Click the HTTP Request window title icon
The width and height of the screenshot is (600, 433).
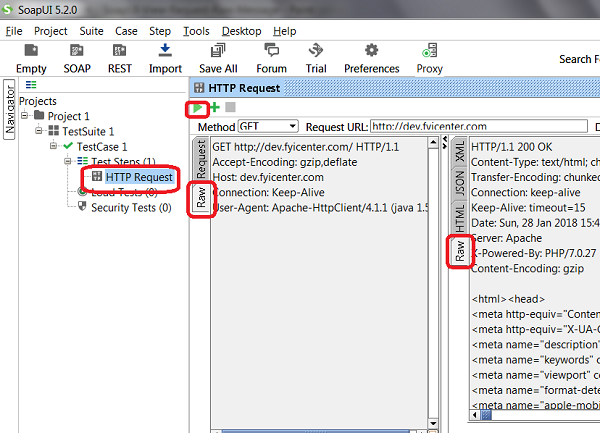(x=199, y=88)
